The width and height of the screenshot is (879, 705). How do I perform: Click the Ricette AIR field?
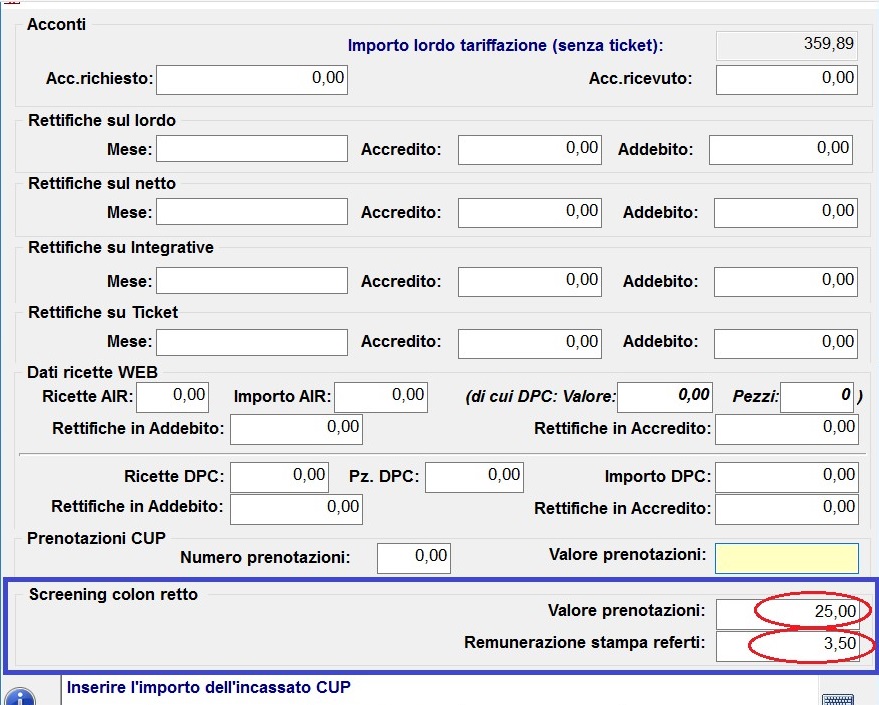(x=172, y=397)
